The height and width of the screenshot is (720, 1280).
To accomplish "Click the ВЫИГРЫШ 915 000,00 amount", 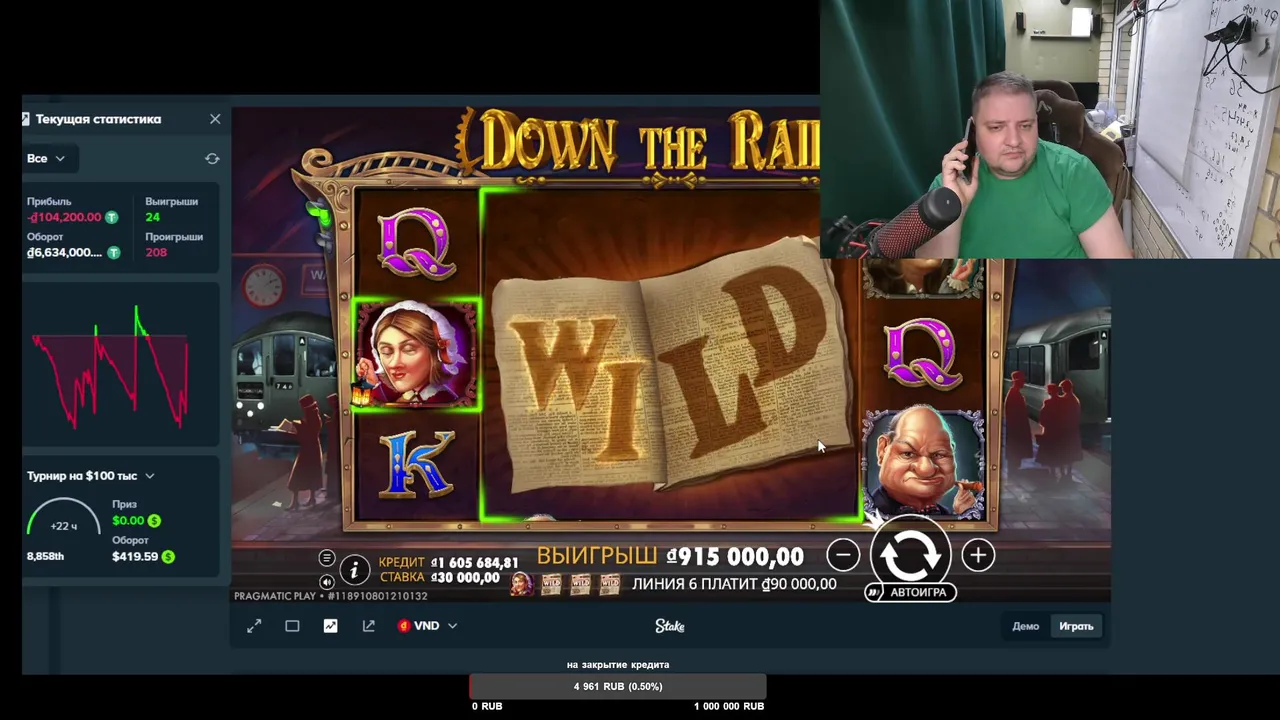I will (735, 556).
